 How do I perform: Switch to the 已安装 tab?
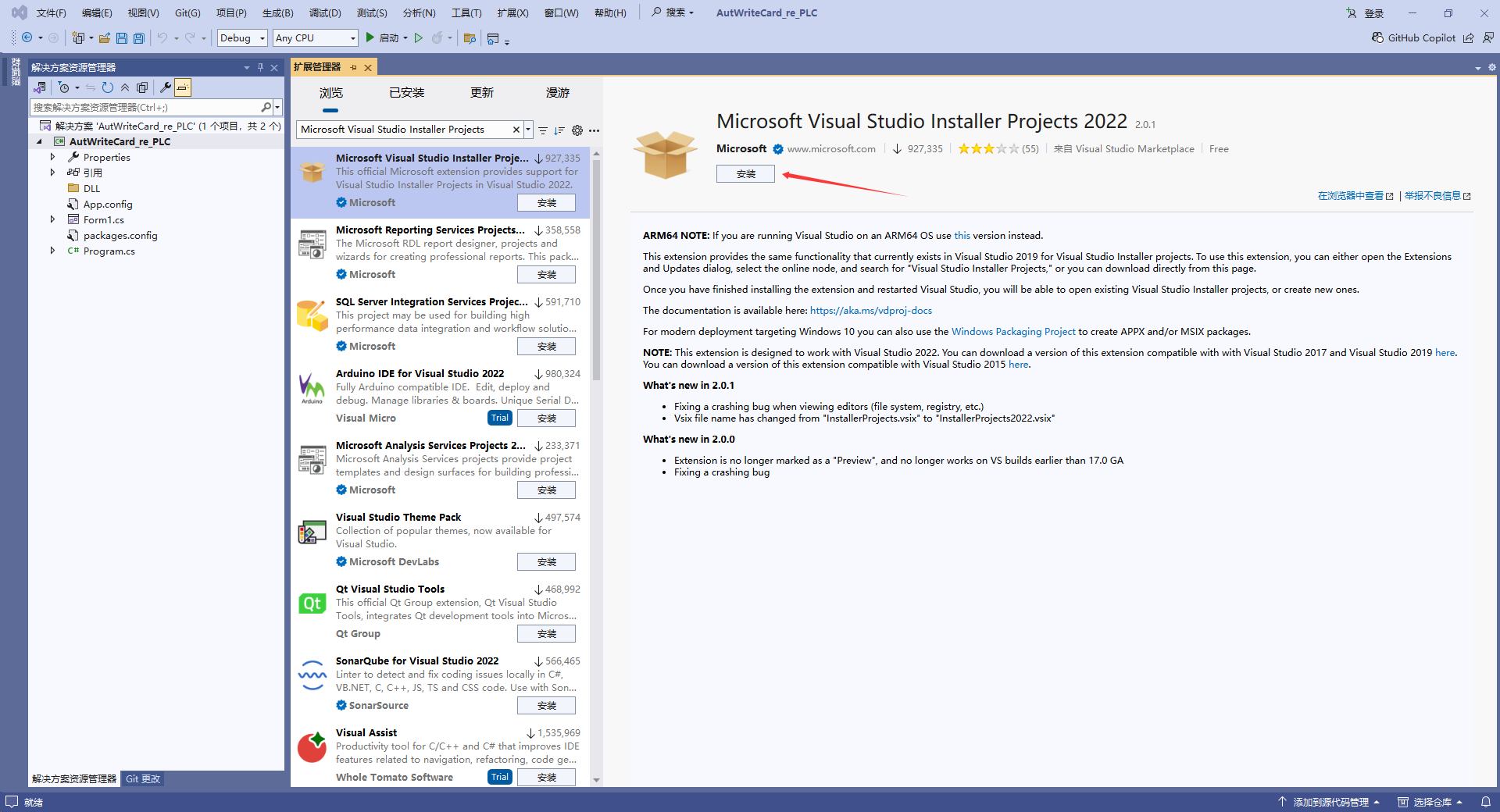(407, 92)
